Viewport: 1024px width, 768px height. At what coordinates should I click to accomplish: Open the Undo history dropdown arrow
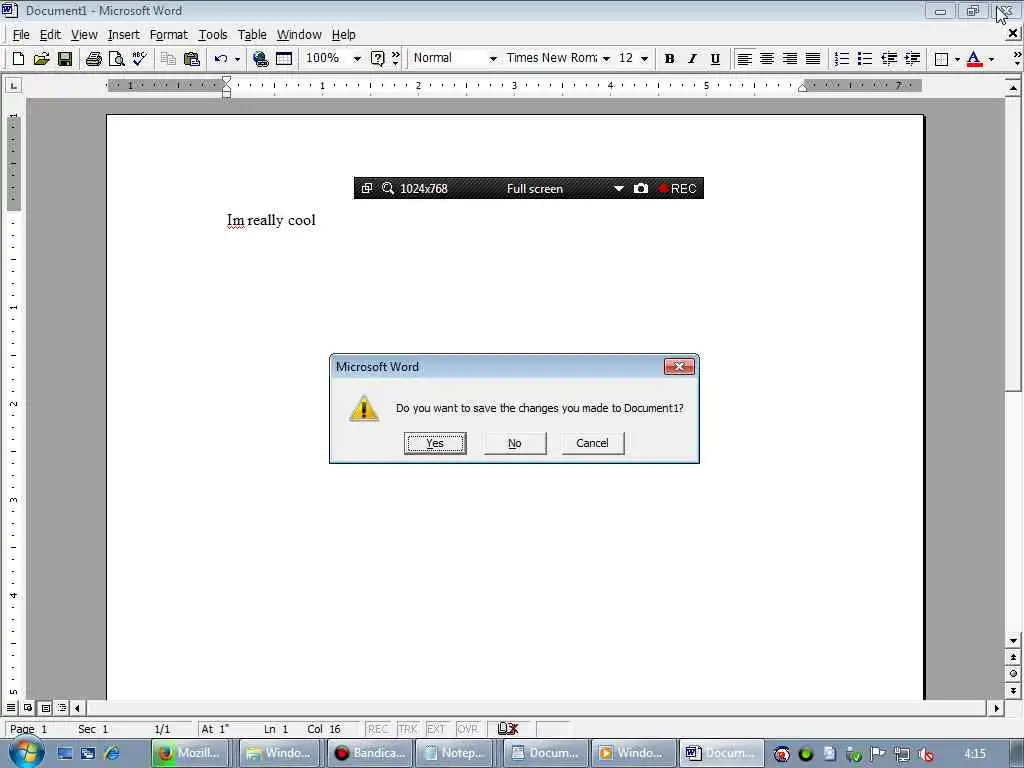tap(237, 59)
